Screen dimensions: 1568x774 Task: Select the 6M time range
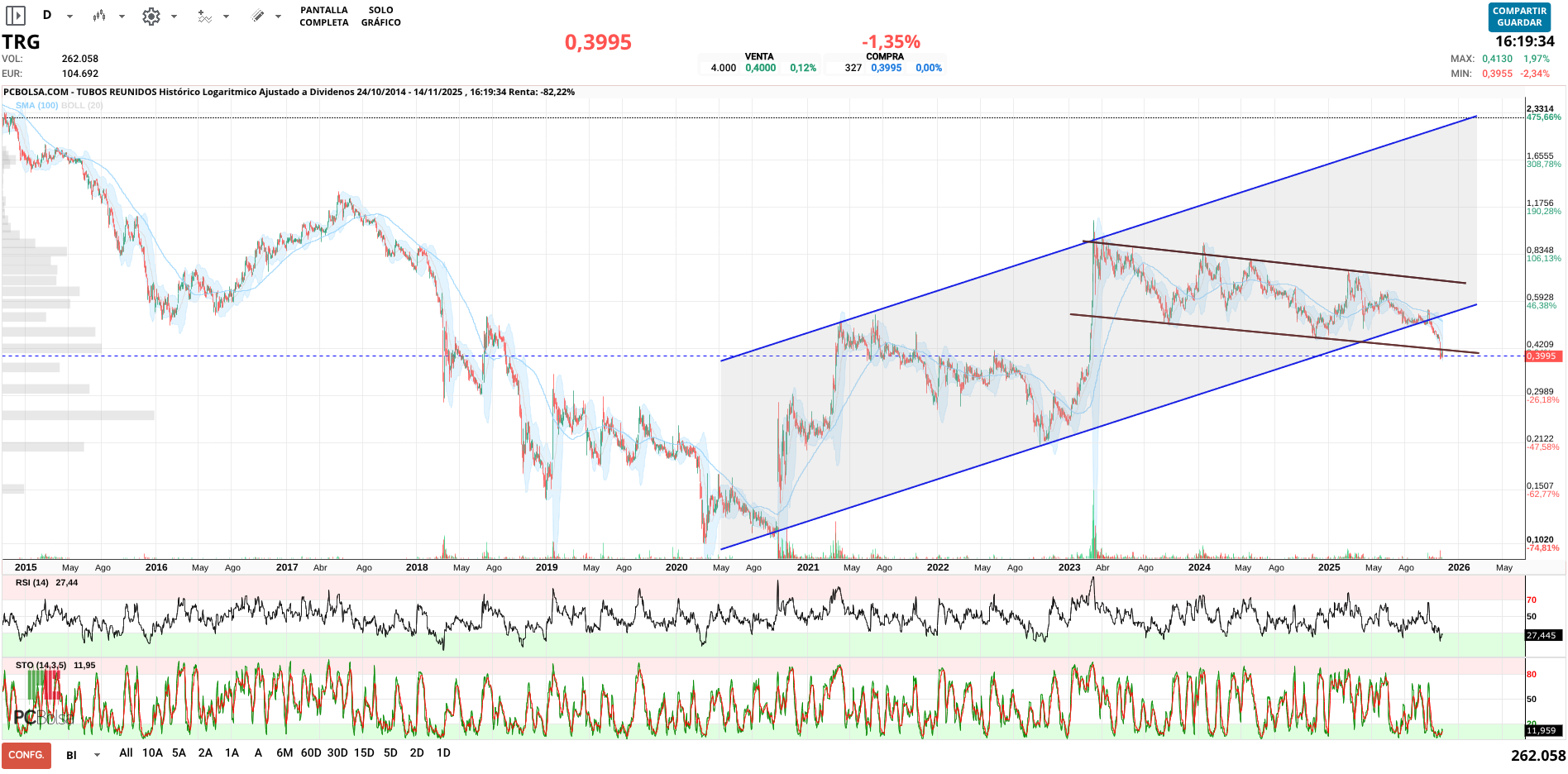(284, 753)
